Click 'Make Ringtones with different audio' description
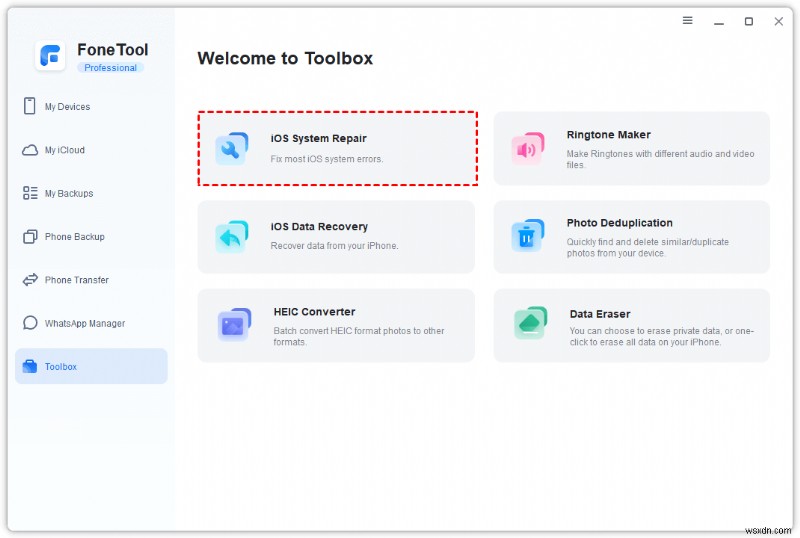The width and height of the screenshot is (800, 538). click(x=660, y=159)
